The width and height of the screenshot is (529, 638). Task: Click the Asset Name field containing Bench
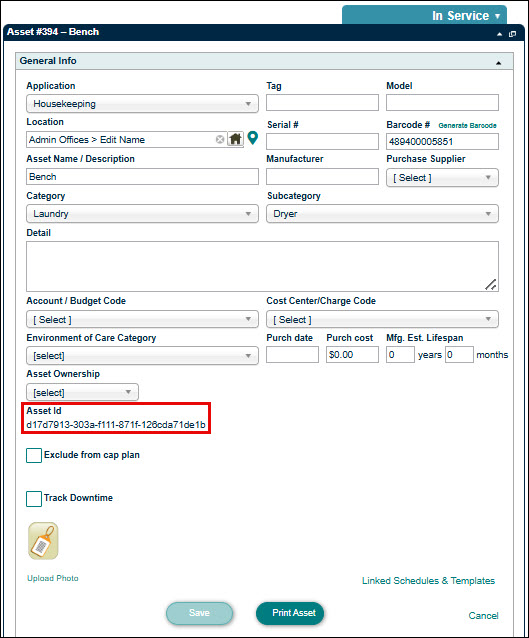[142, 177]
